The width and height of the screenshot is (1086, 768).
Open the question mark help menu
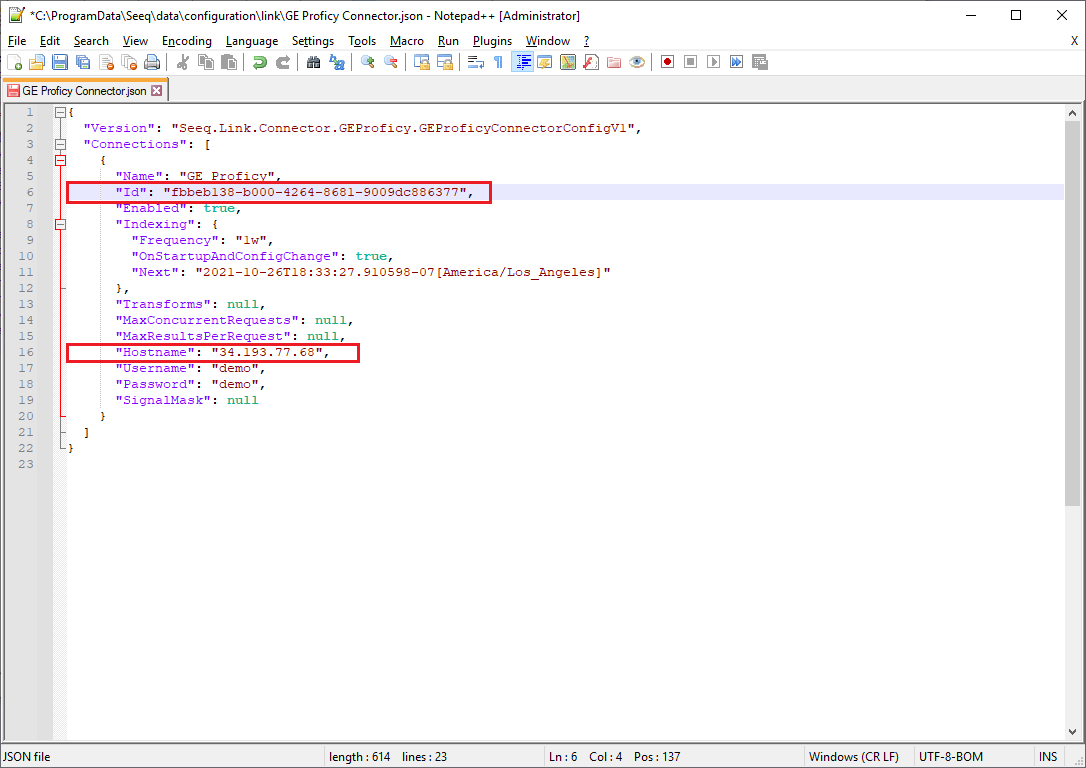[587, 41]
